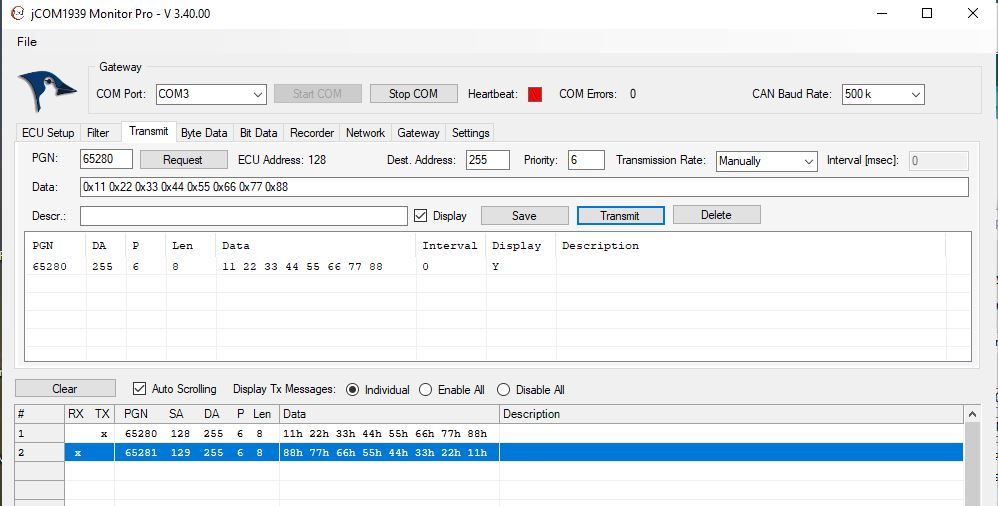Disable Auto Scrolling checkbox
Screen dimensions: 998x506
pos(139,389)
